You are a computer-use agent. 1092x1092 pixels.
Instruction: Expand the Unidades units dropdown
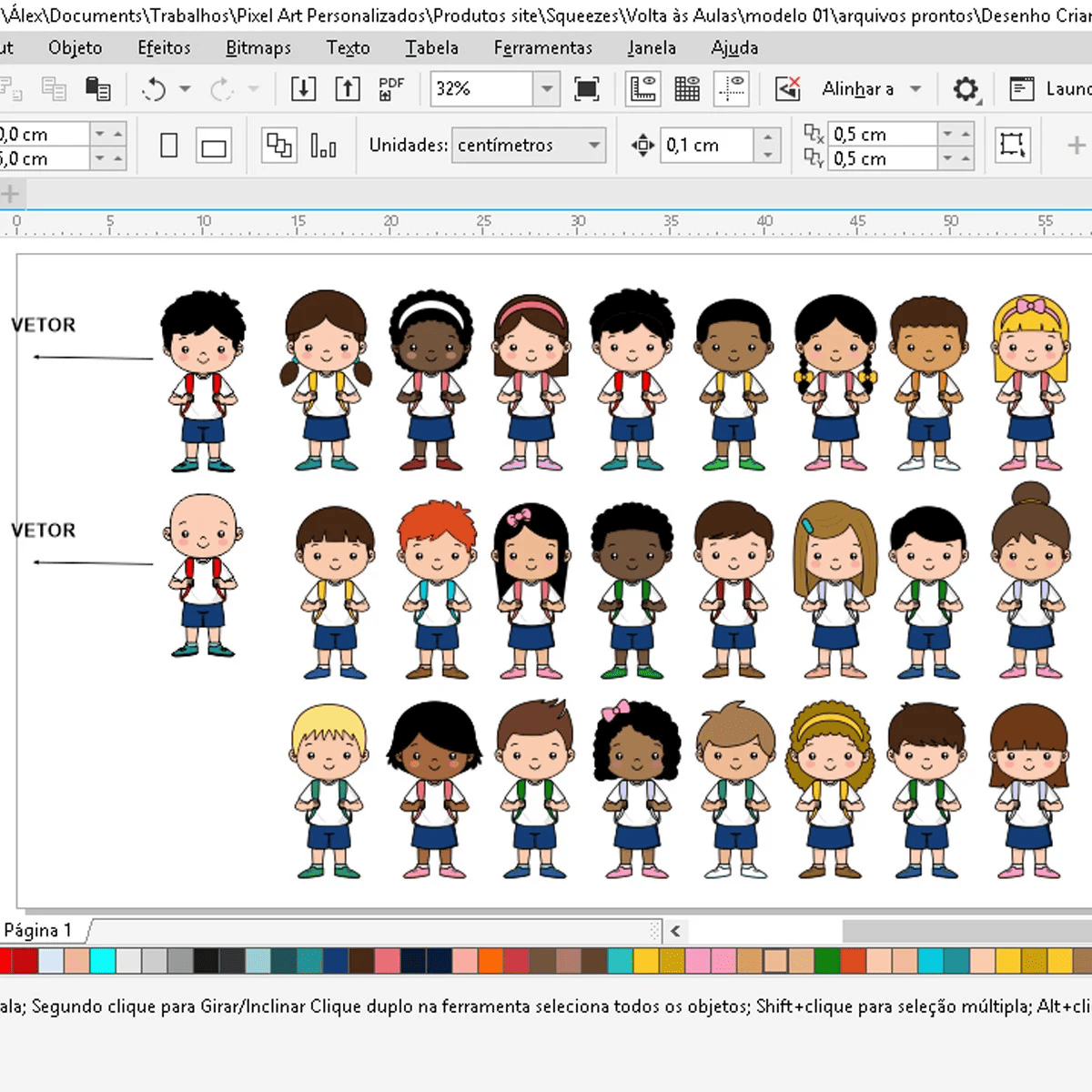[593, 146]
